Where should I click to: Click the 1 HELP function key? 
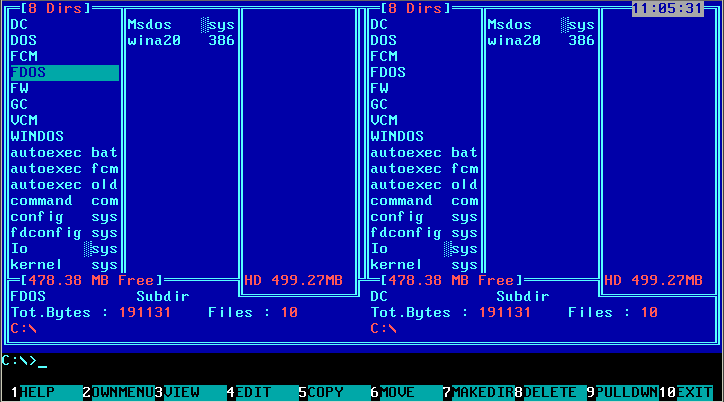coord(45,392)
